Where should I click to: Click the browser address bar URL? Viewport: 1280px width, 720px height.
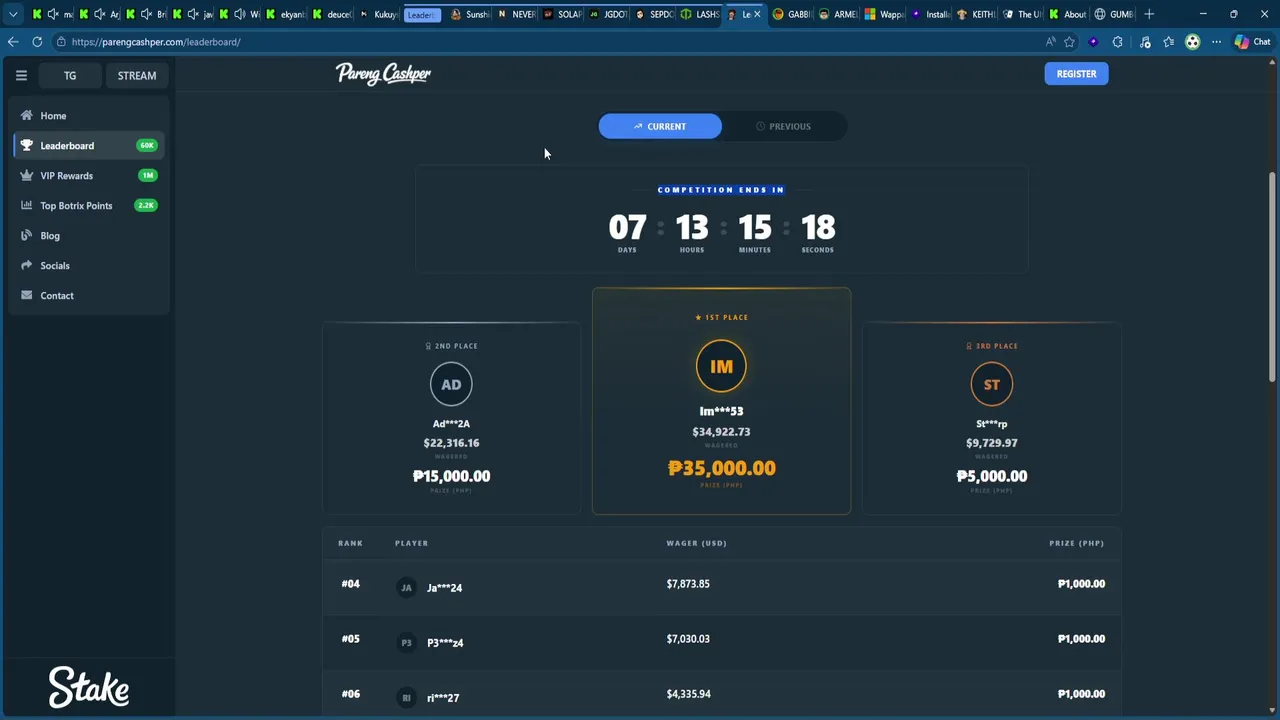coord(156,42)
